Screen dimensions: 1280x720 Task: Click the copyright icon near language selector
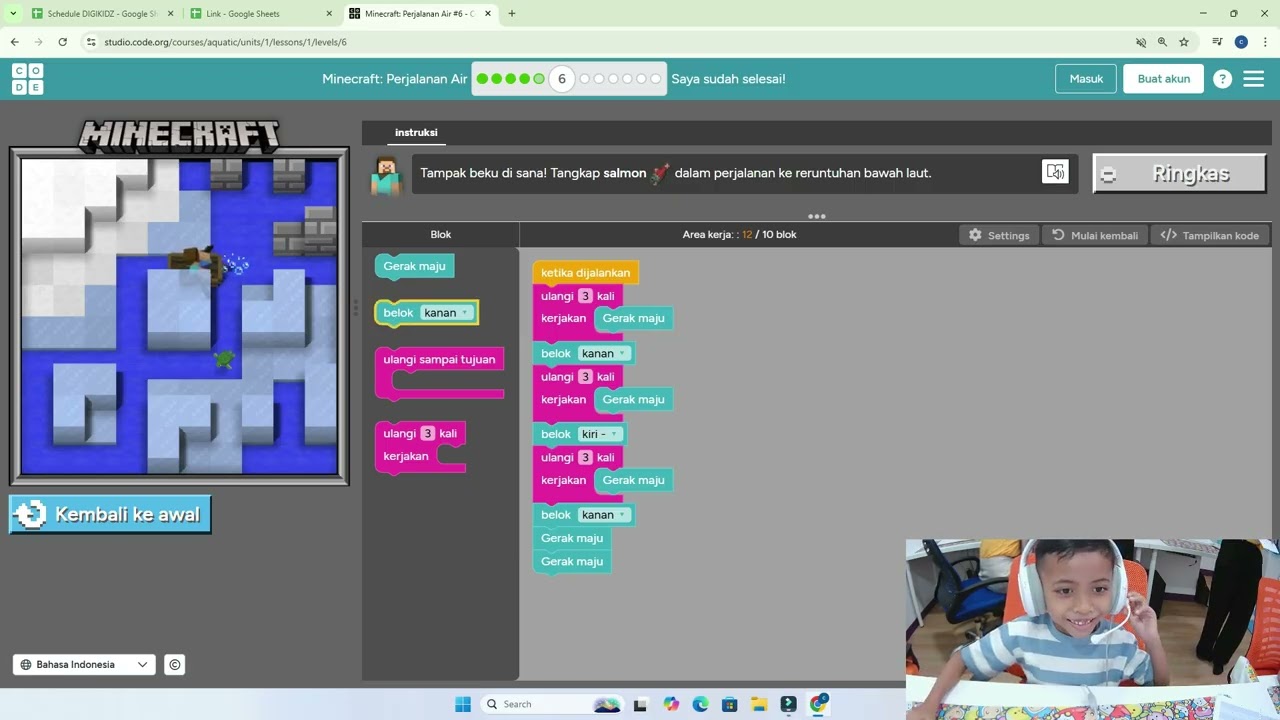(174, 665)
